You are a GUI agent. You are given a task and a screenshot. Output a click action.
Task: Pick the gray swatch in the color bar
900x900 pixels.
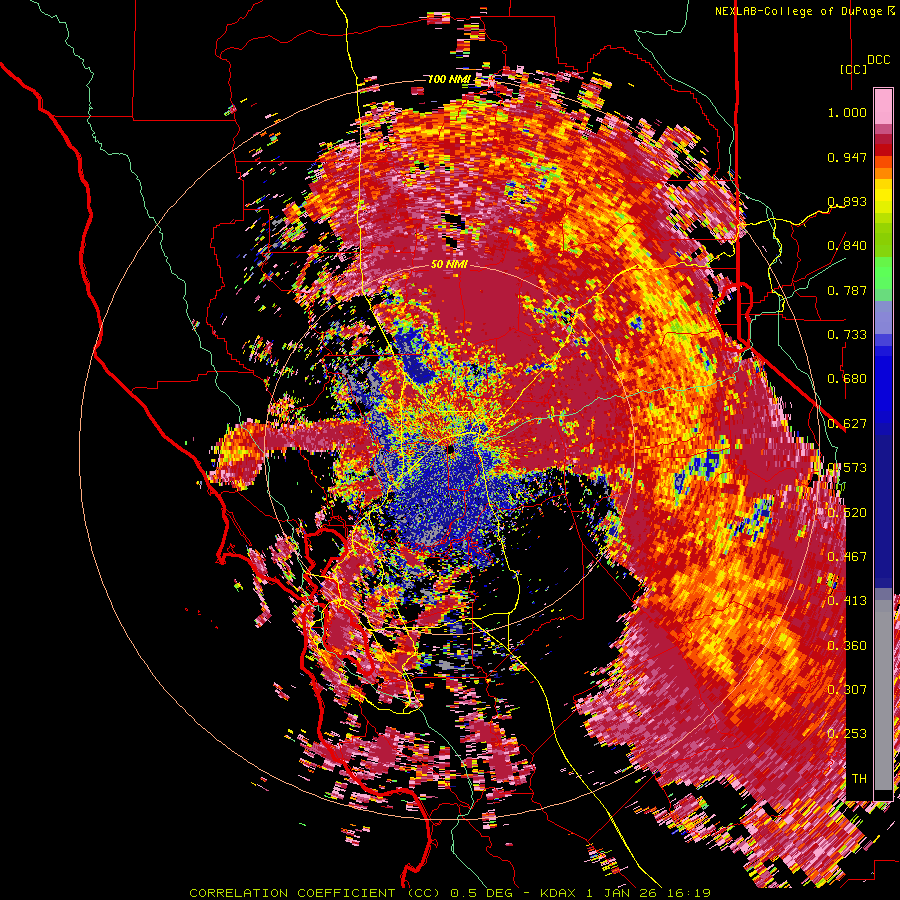pos(883,695)
